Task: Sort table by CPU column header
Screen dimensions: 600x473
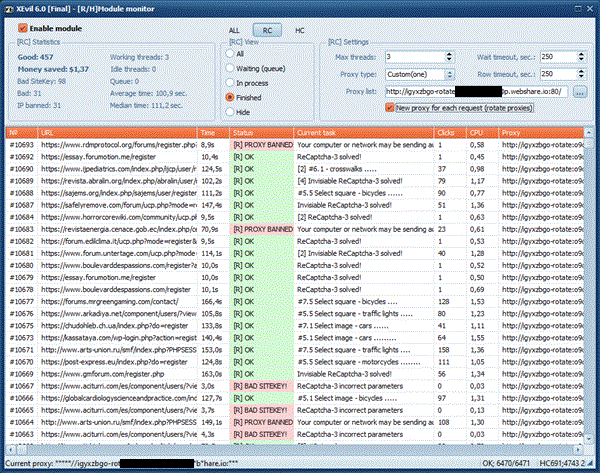Action: coord(482,132)
